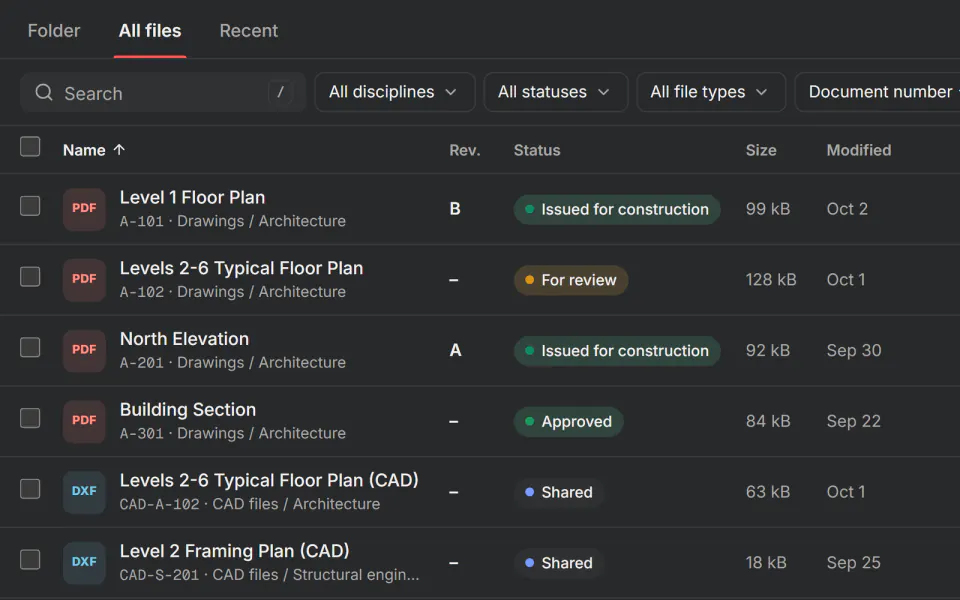
Task: Click the A-201 · Drawings / Architecture subtitle
Action: pyautogui.click(x=233, y=362)
